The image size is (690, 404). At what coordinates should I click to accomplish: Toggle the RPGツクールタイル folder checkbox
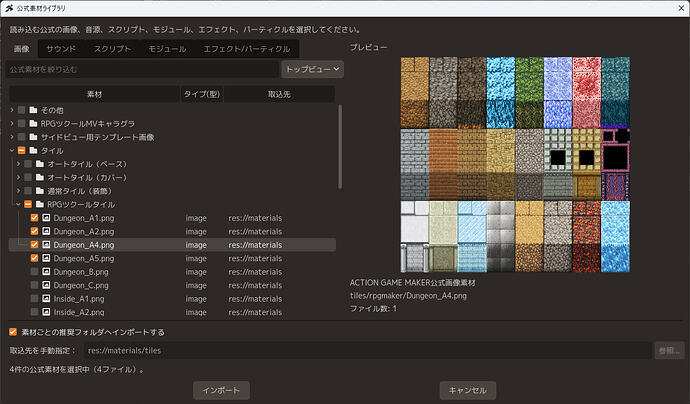[x=28, y=205]
